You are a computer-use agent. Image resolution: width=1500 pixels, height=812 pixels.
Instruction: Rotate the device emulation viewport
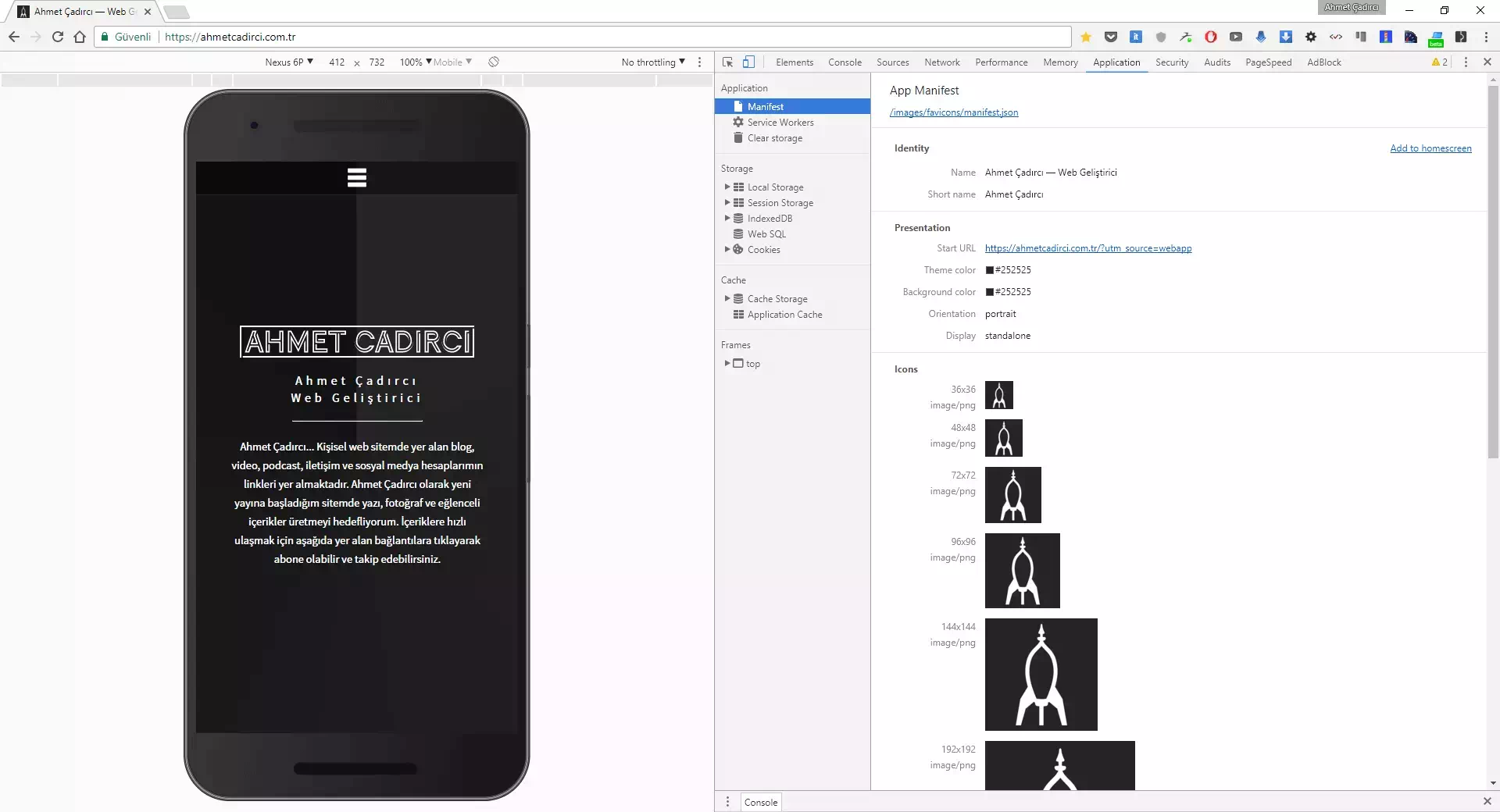(x=494, y=62)
